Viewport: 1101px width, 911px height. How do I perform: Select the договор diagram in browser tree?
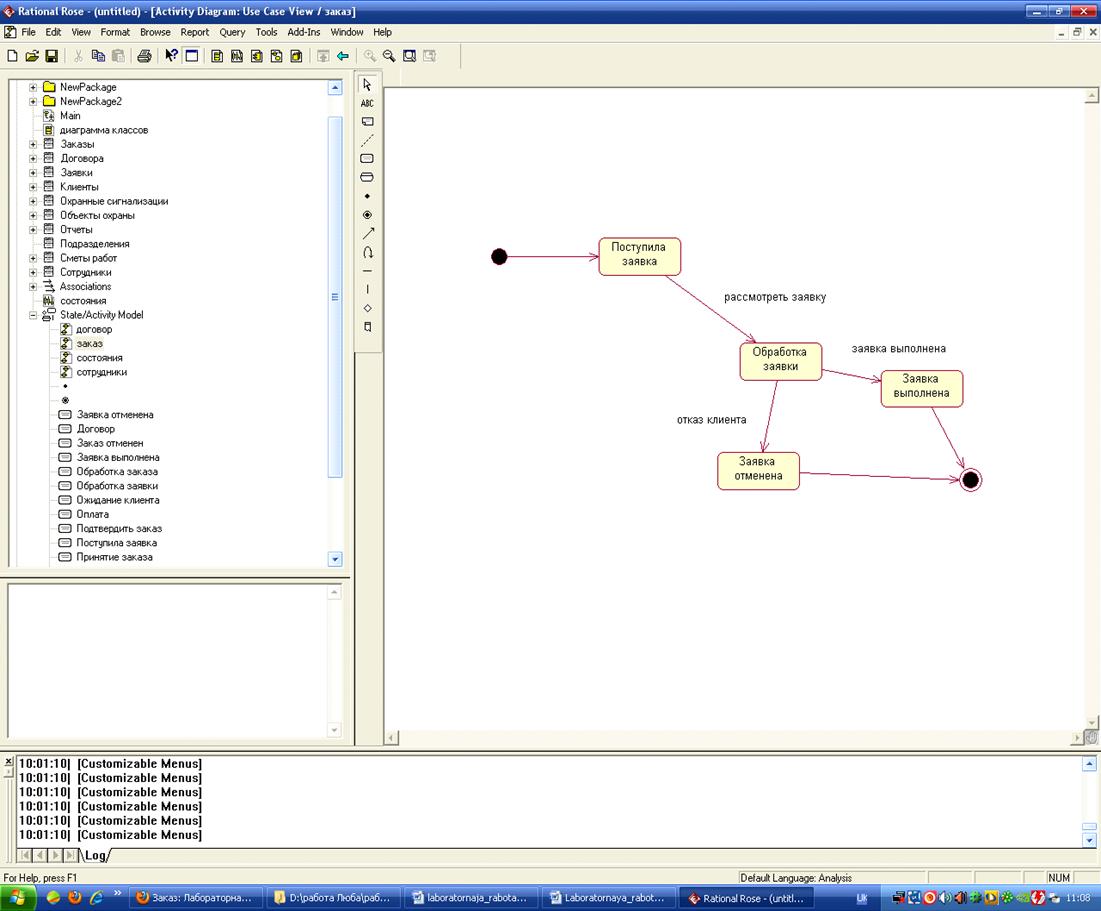94,329
